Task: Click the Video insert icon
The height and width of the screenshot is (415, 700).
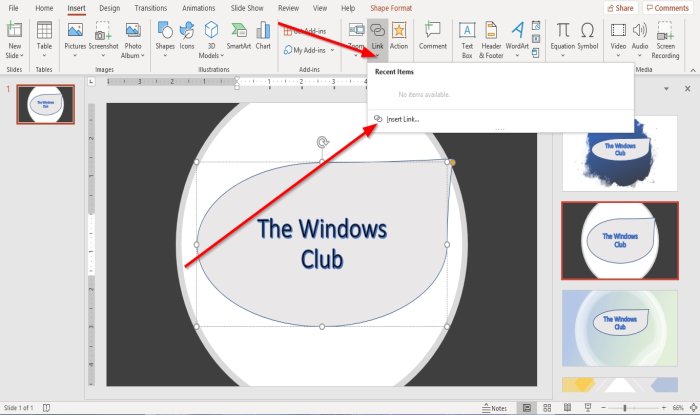Action: (618, 30)
